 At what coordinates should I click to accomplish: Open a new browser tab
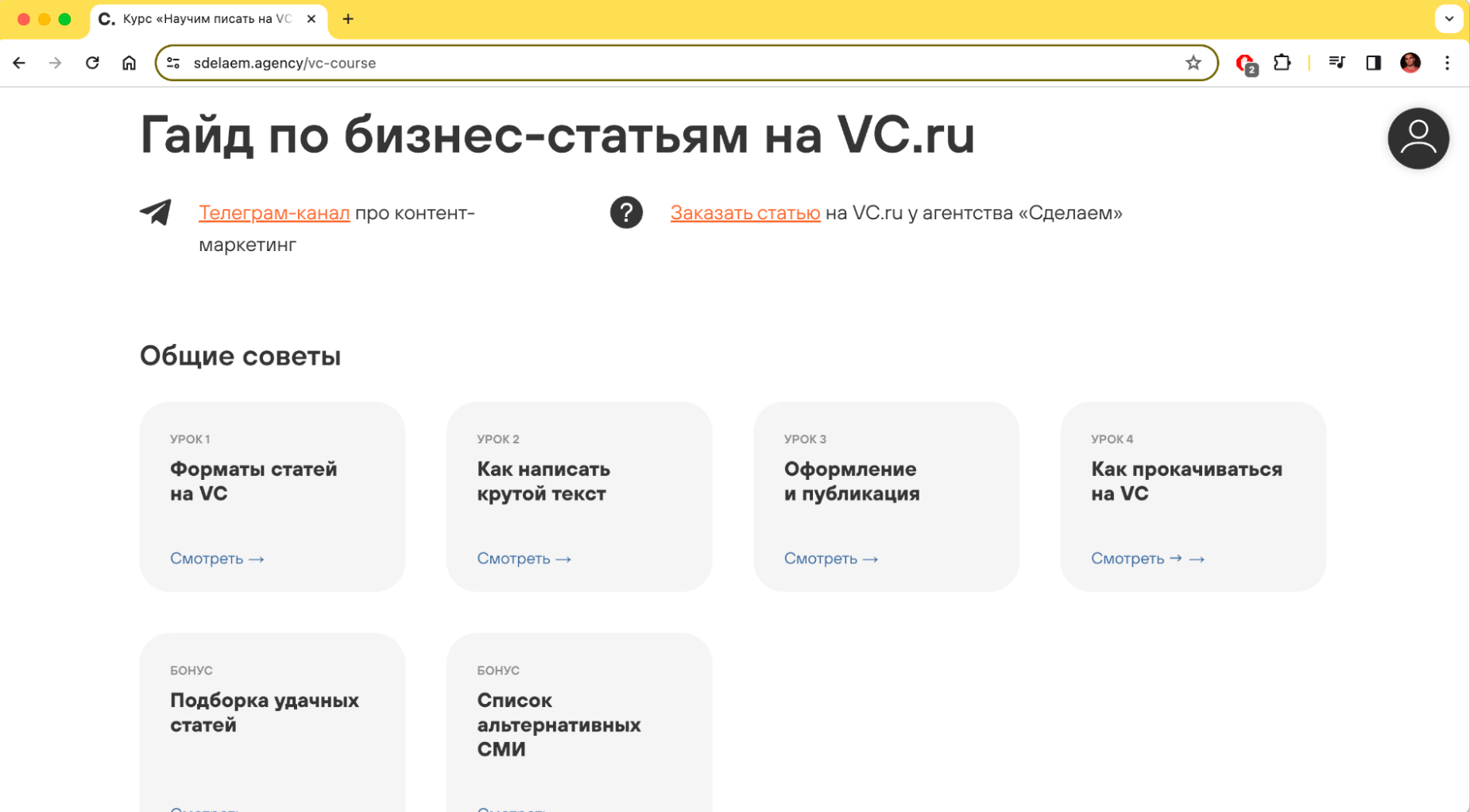pos(348,19)
